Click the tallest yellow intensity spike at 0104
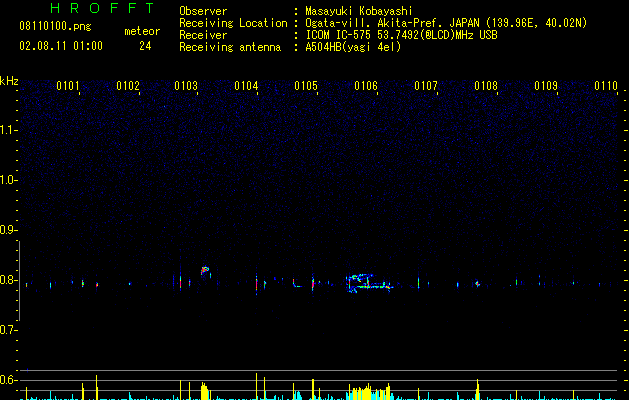 (x=256, y=386)
